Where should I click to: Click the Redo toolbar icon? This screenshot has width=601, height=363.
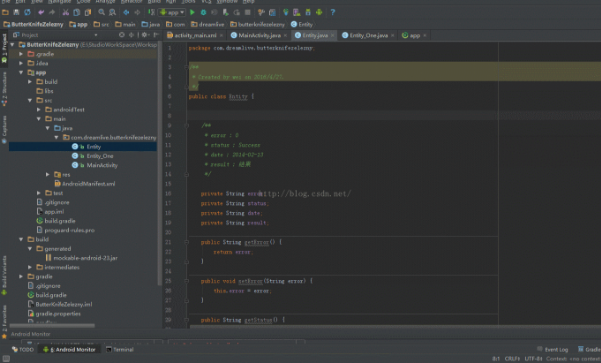(x=52, y=12)
